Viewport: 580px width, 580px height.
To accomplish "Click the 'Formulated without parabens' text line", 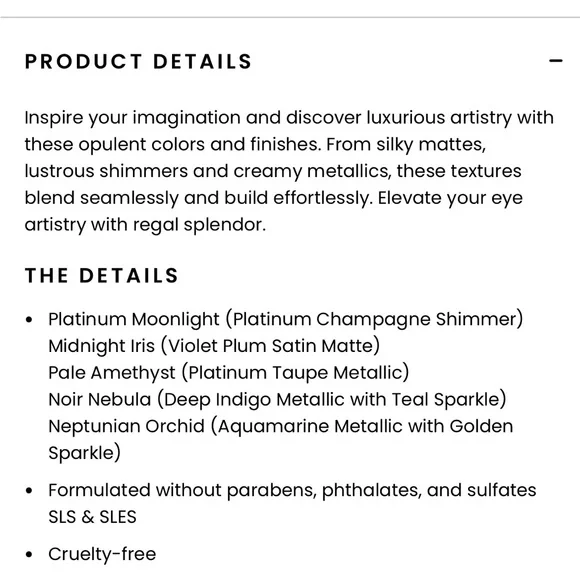I will pyautogui.click(x=292, y=490).
